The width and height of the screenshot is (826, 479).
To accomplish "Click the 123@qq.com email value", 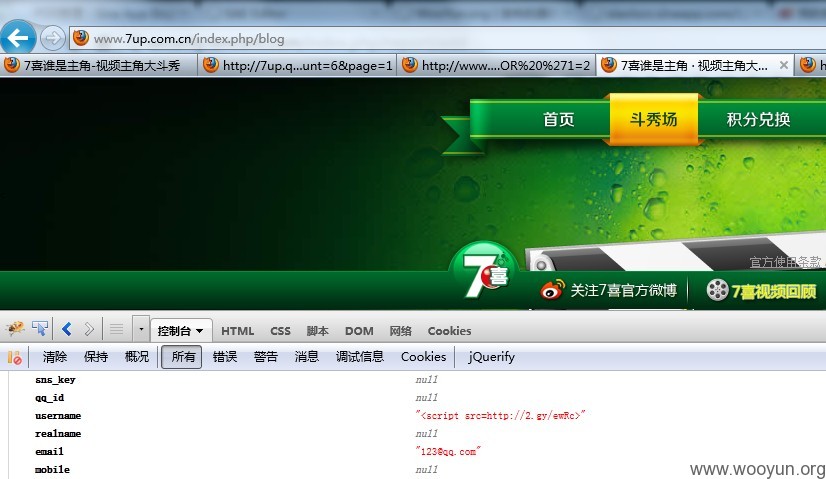I will coord(448,452).
